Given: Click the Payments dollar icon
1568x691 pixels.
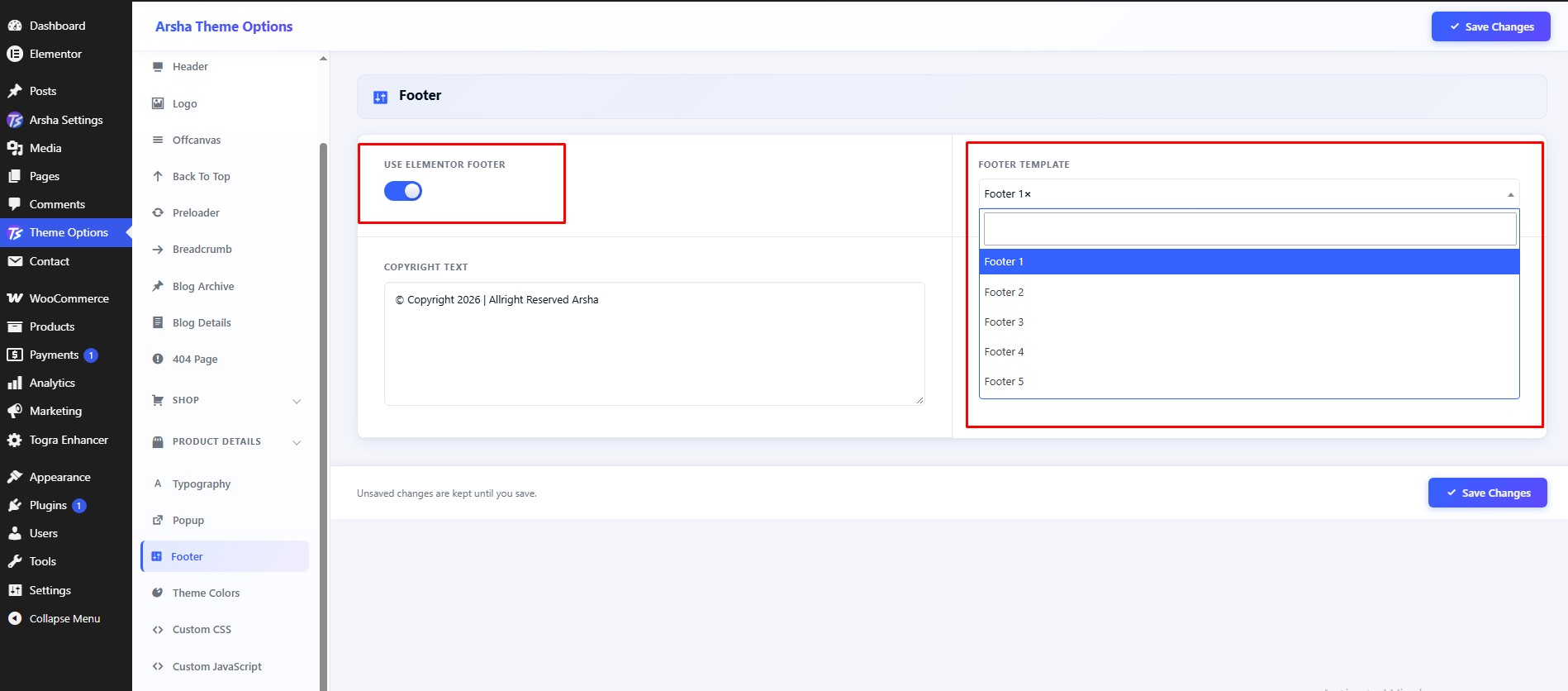Looking at the screenshot, I should point(15,355).
